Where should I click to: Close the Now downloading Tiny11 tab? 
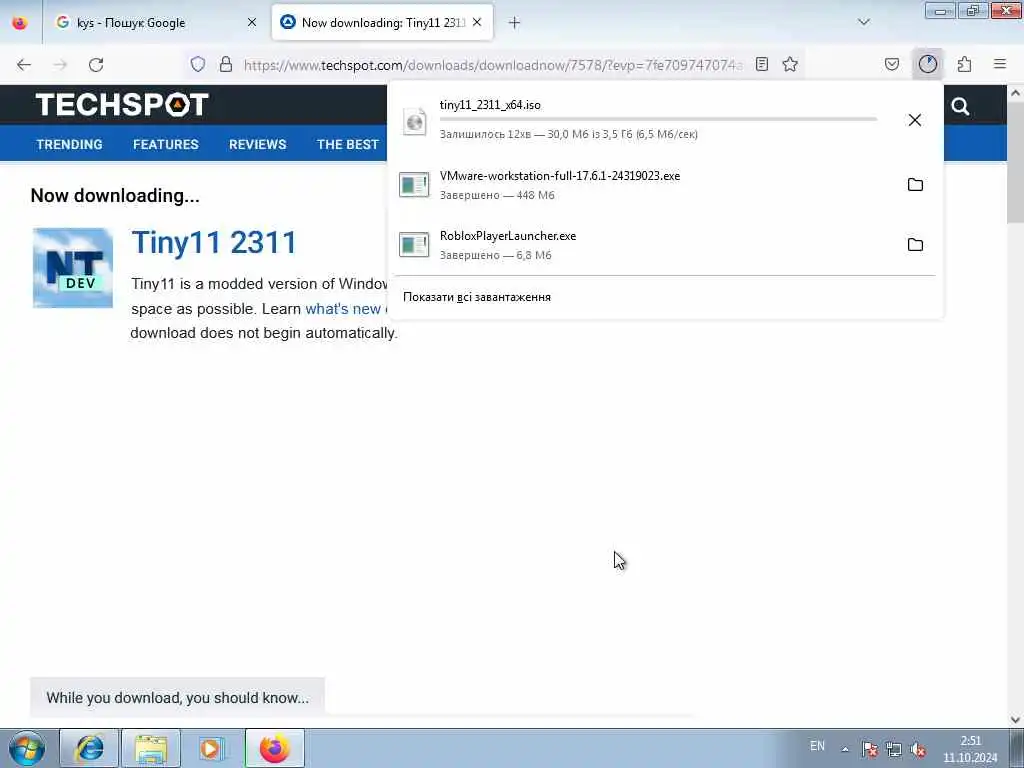[x=477, y=22]
